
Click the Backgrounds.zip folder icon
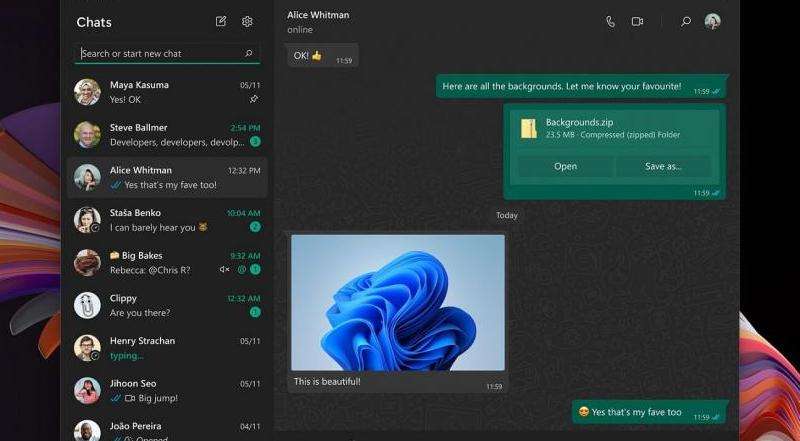click(528, 128)
